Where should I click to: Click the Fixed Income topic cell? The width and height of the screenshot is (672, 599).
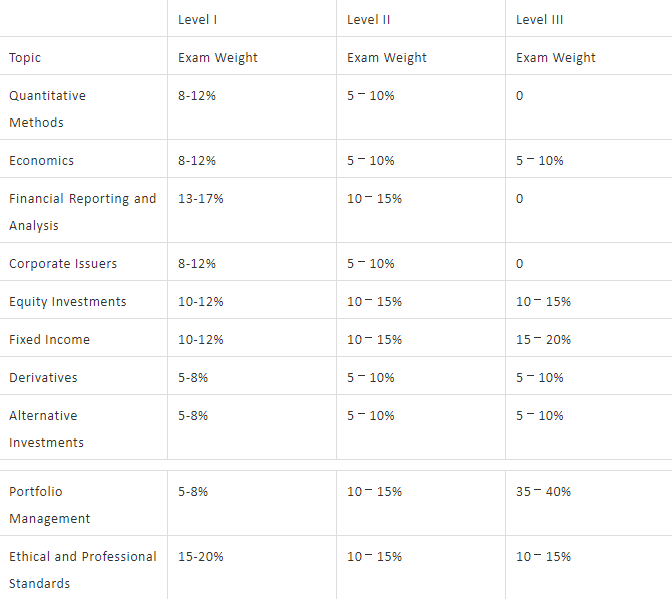click(49, 340)
